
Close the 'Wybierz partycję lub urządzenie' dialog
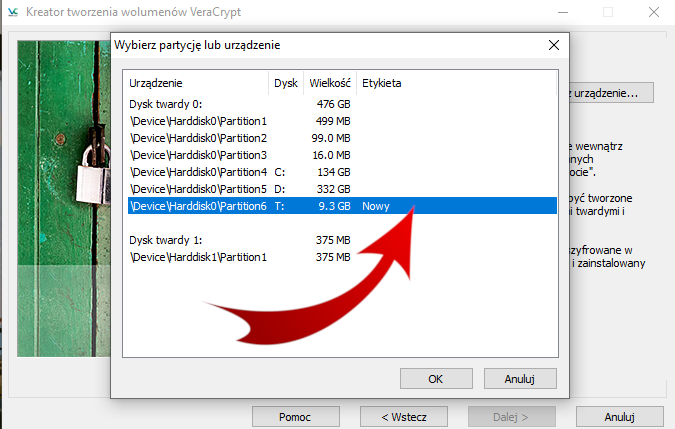pos(554,45)
